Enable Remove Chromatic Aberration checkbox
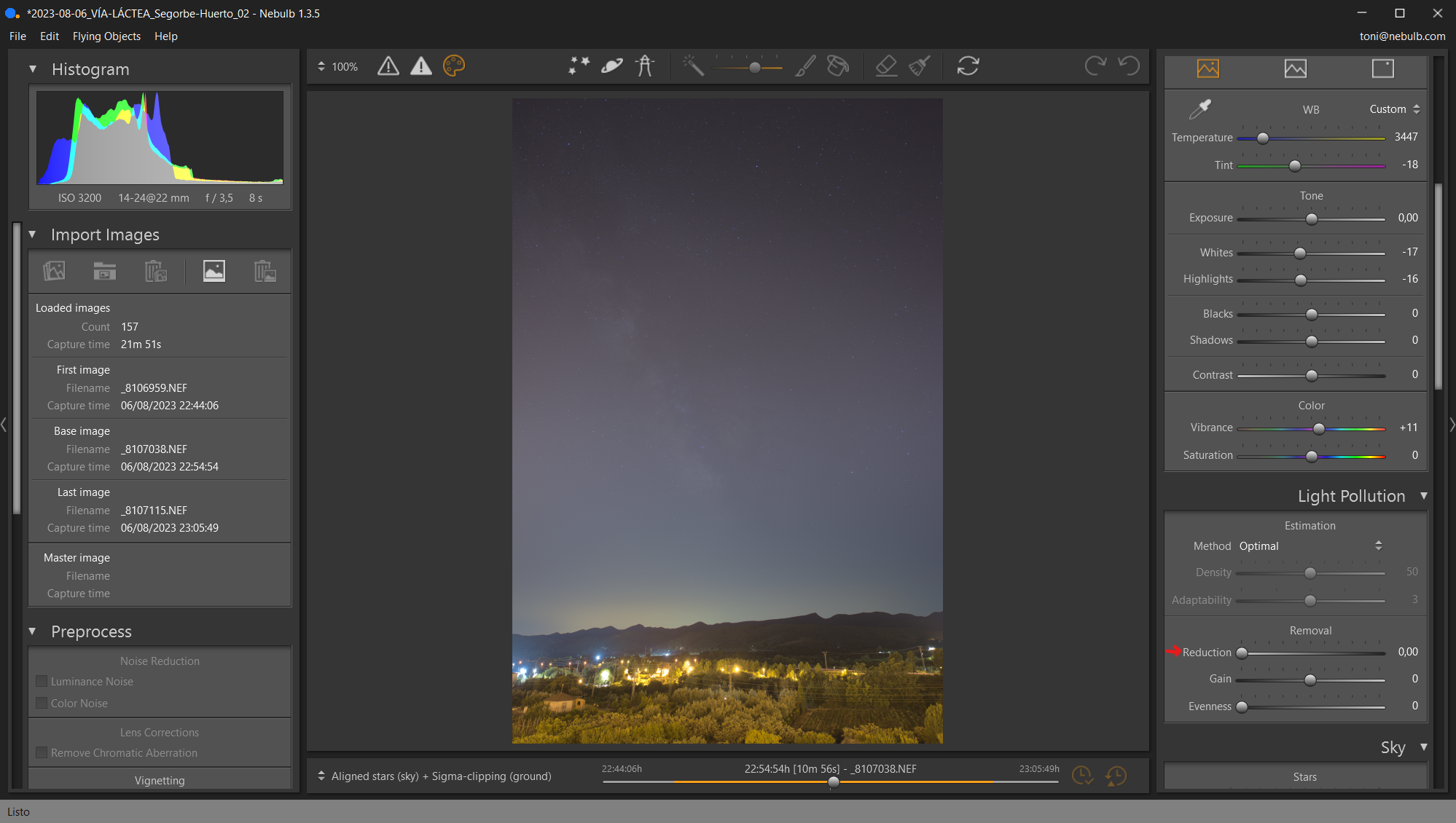Screen dimensions: 1456x823 coord(42,753)
